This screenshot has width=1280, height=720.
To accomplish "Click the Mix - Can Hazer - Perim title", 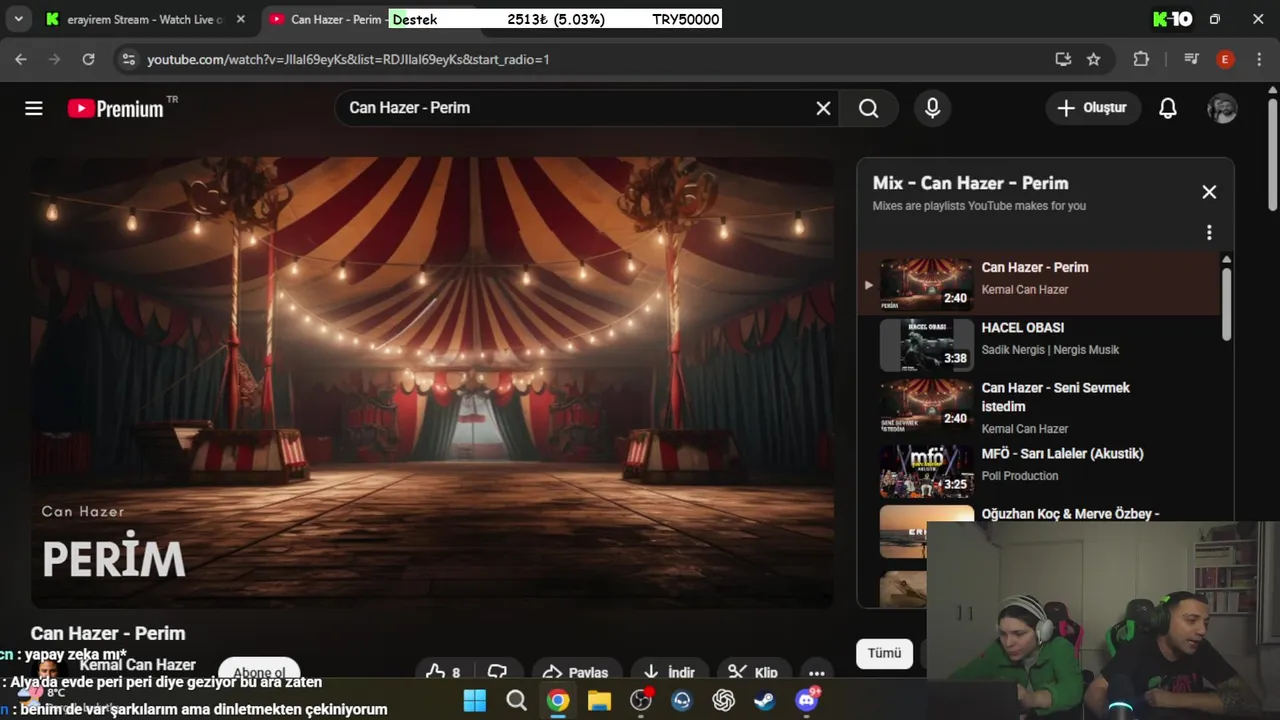I will [x=970, y=183].
